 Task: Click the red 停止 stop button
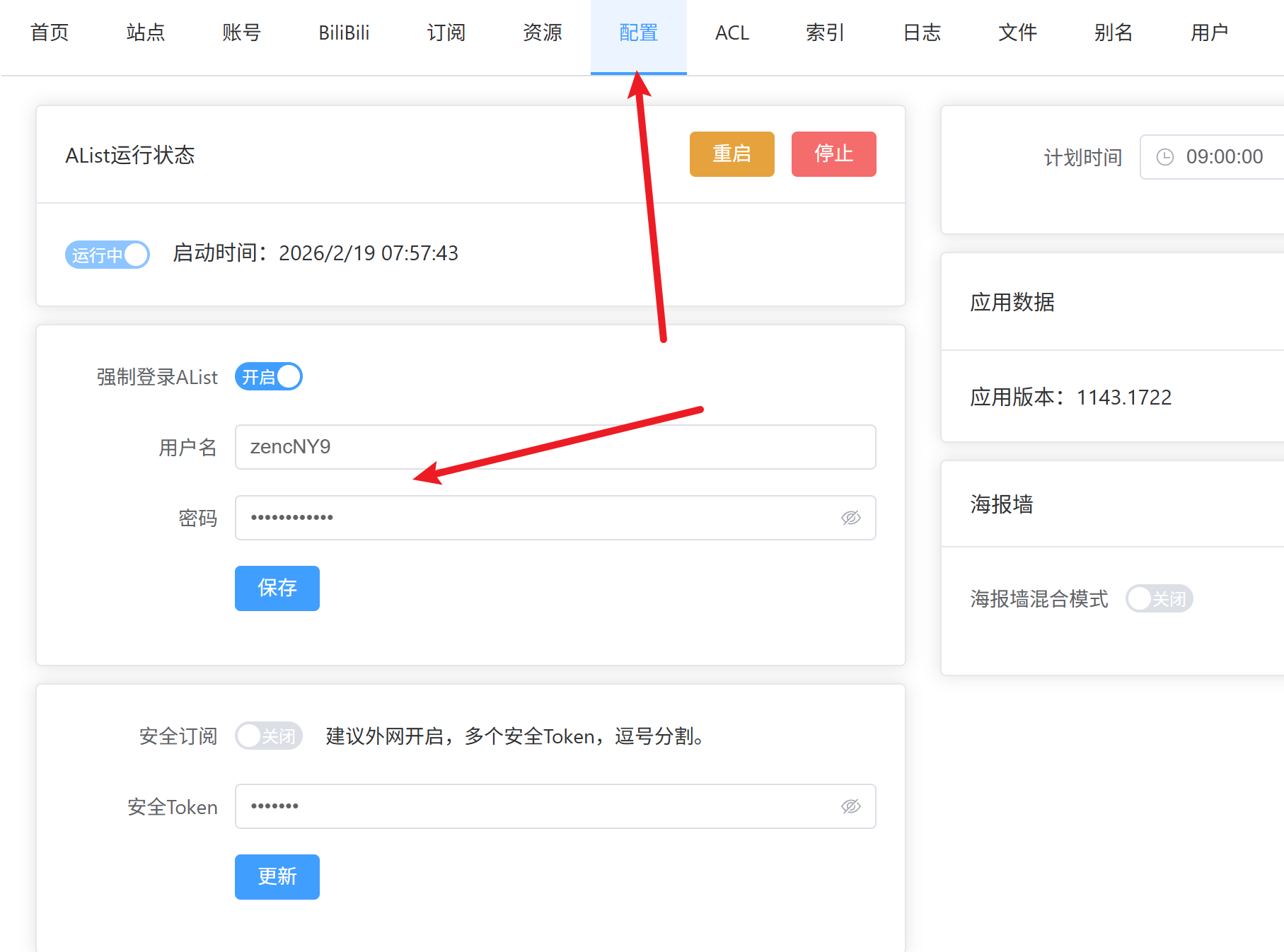[833, 154]
